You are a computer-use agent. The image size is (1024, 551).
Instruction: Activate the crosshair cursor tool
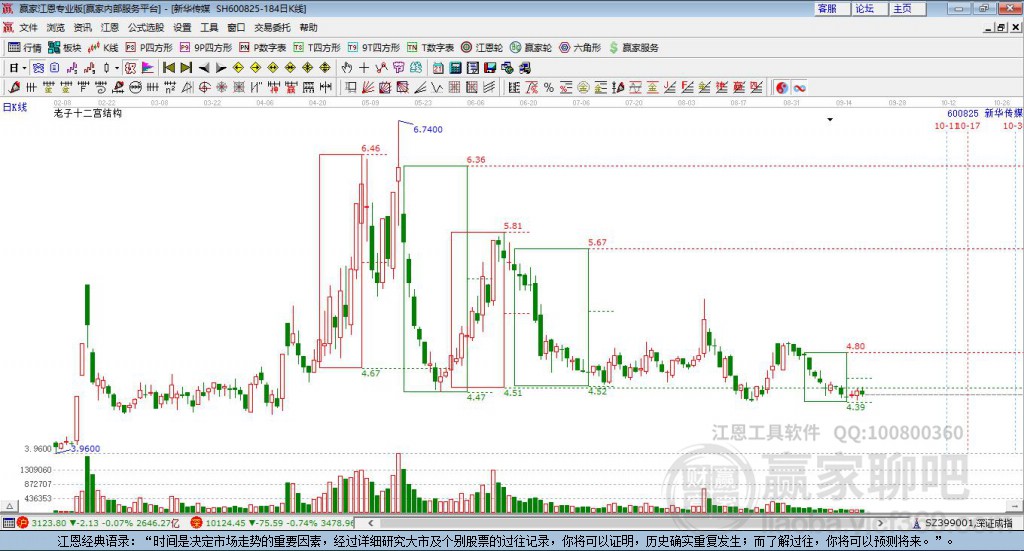364,68
